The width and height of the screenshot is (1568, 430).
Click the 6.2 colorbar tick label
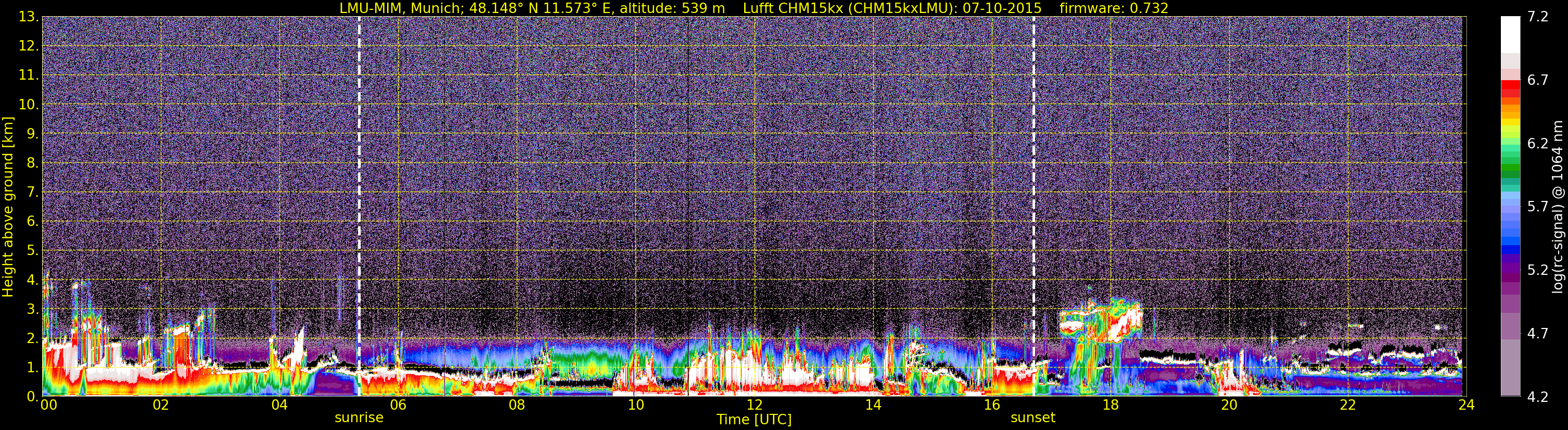point(1538,143)
